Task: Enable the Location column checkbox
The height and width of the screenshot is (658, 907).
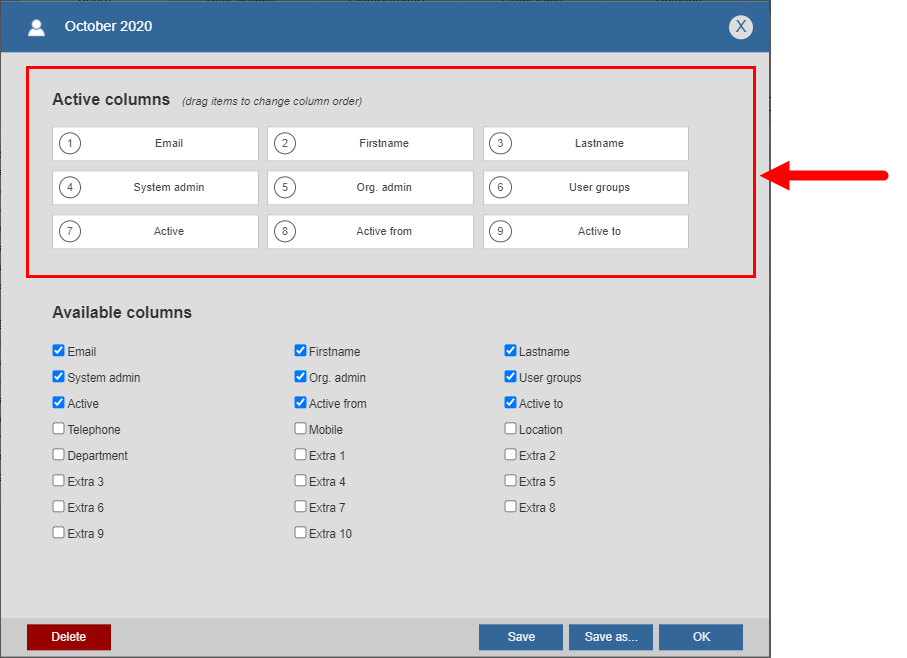Action: coord(510,428)
